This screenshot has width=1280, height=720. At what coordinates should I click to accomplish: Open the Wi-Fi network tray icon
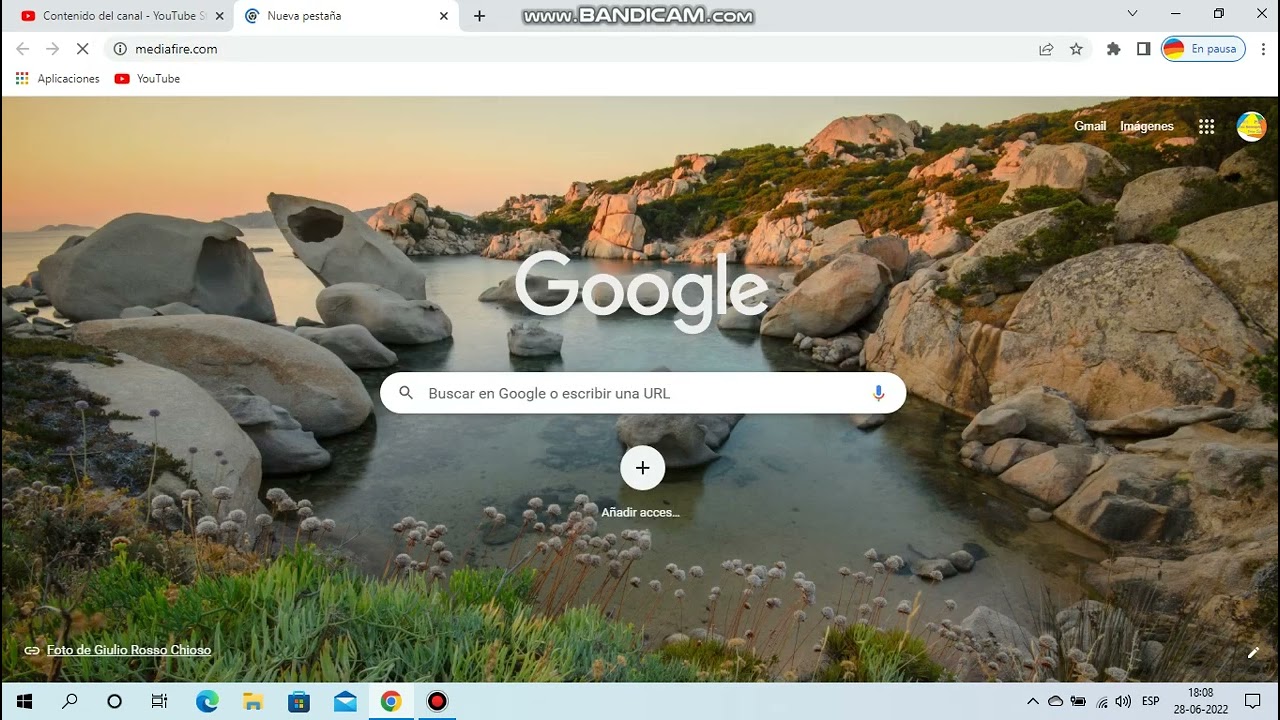tap(1101, 701)
